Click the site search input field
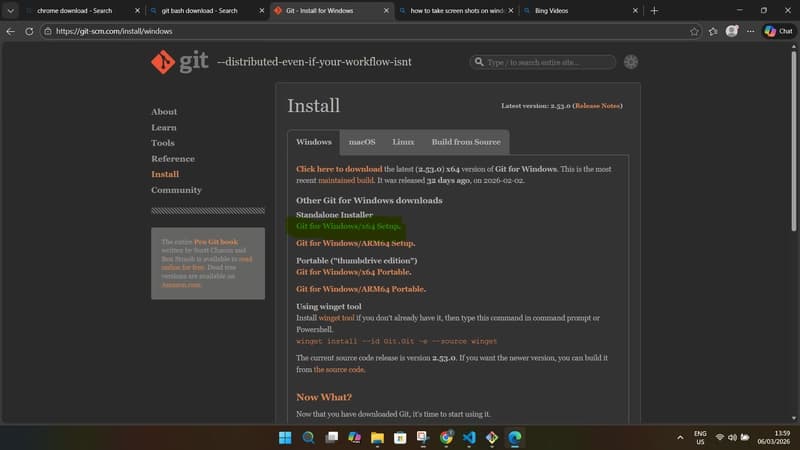800x450 pixels. tap(543, 62)
